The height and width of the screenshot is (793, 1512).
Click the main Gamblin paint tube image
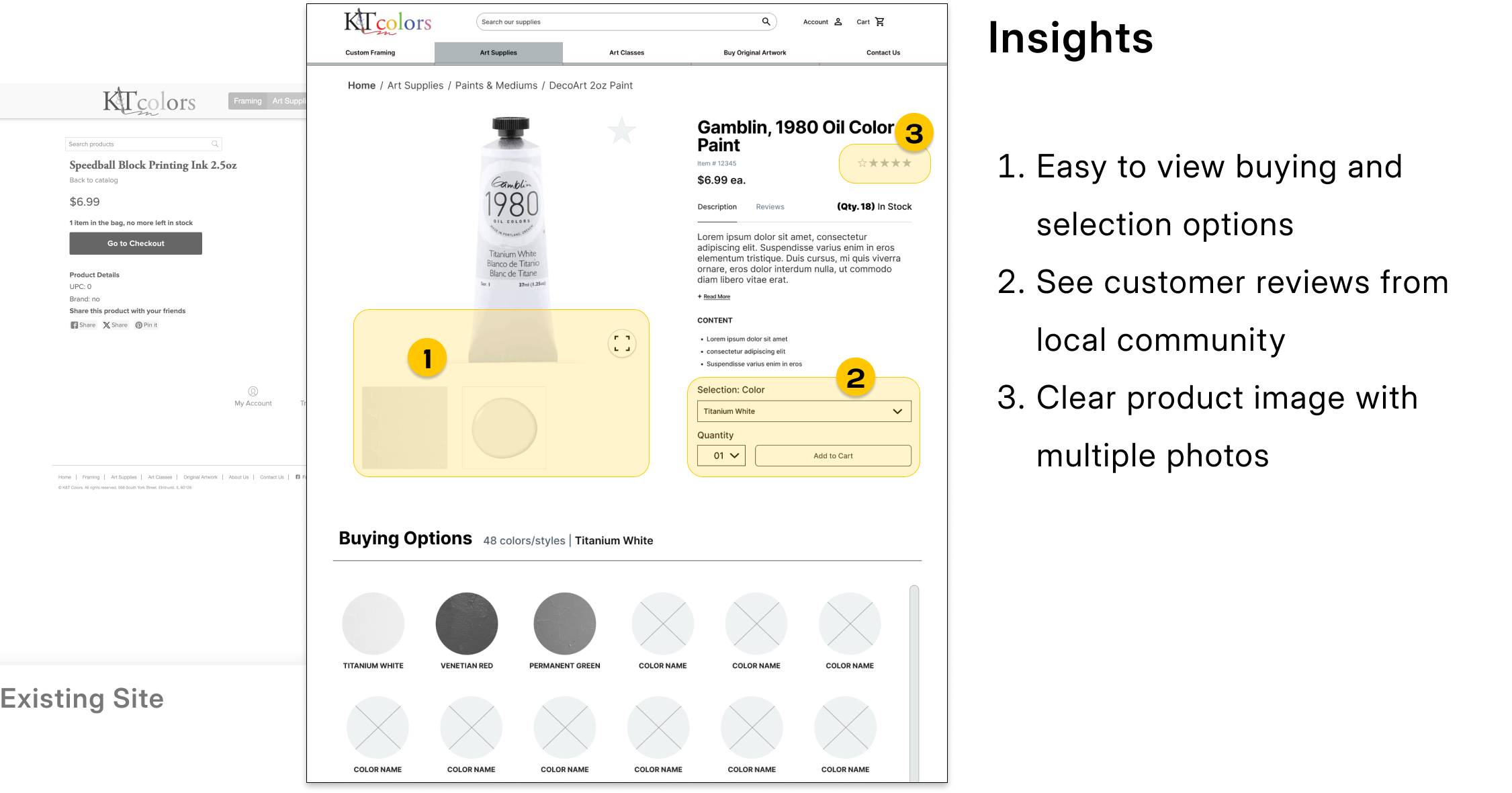click(513, 239)
